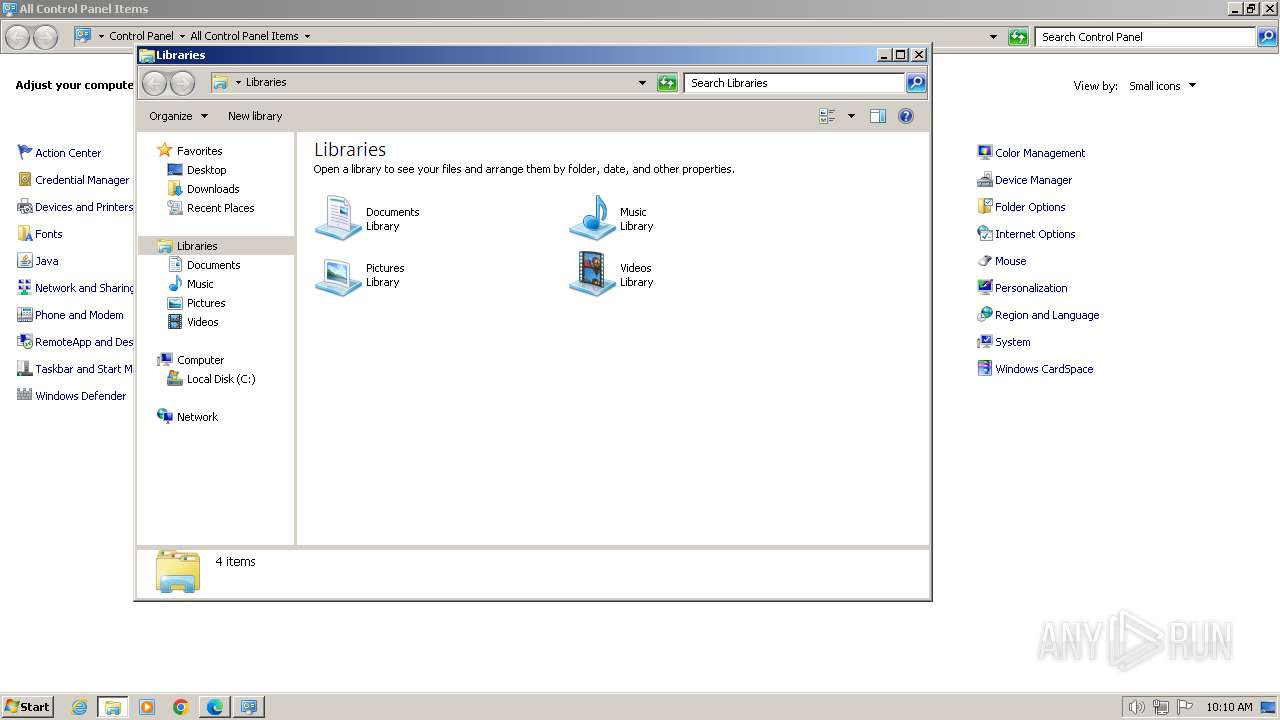Viewport: 1280px width, 720px height.
Task: Open Windows Media Player from taskbar
Action: point(147,707)
